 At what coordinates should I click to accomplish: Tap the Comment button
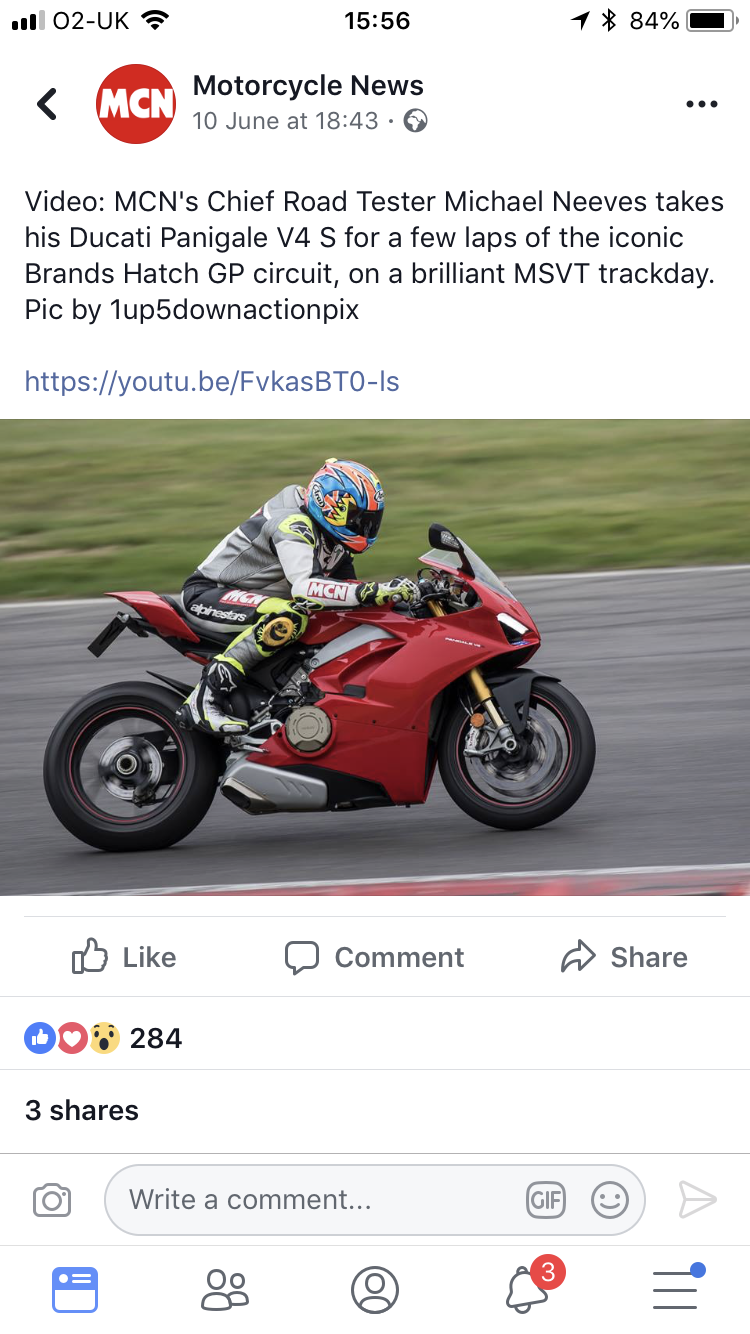tap(374, 957)
